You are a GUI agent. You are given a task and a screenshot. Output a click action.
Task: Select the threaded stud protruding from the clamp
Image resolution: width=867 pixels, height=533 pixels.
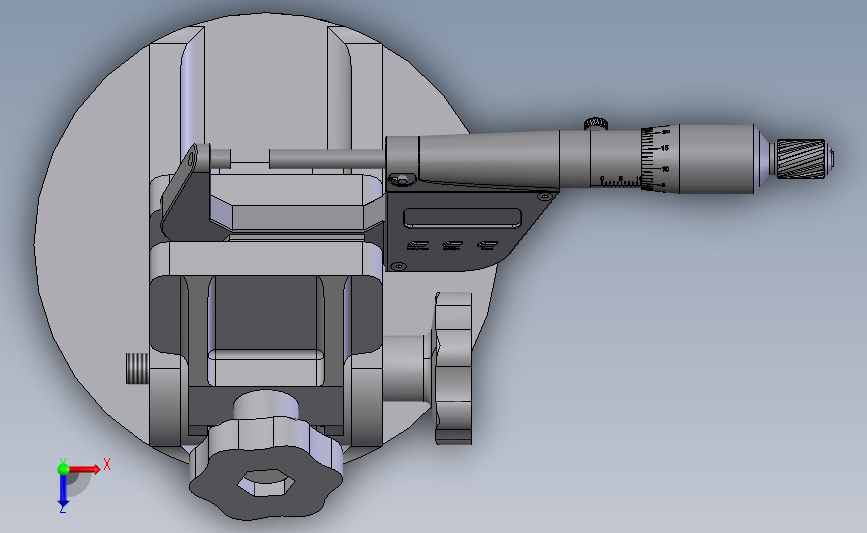(137, 368)
